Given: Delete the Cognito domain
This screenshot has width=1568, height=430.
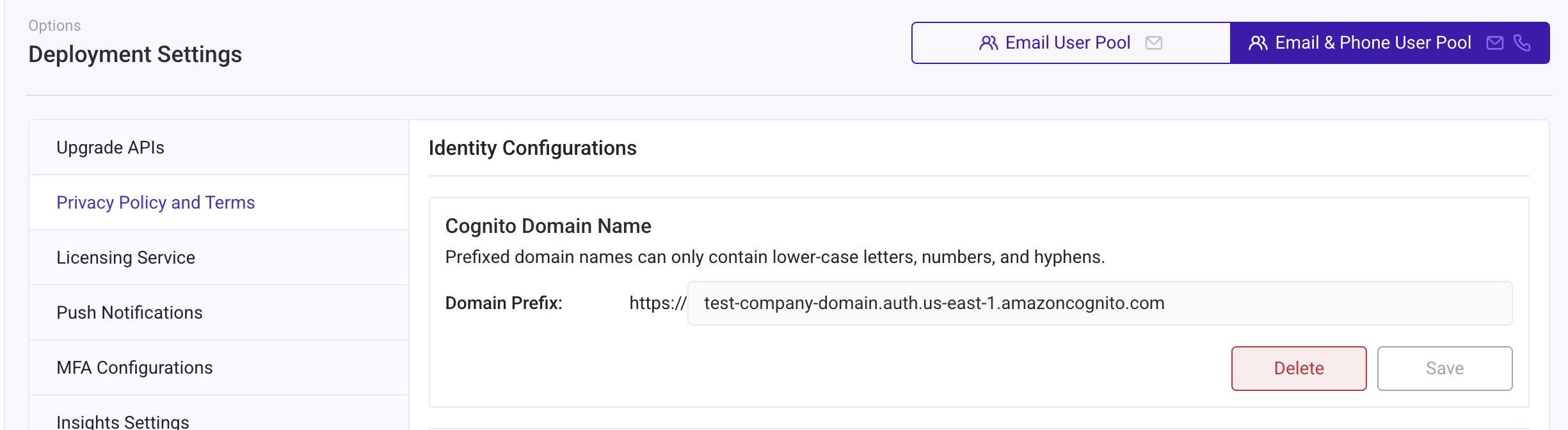Looking at the screenshot, I should [1299, 369].
